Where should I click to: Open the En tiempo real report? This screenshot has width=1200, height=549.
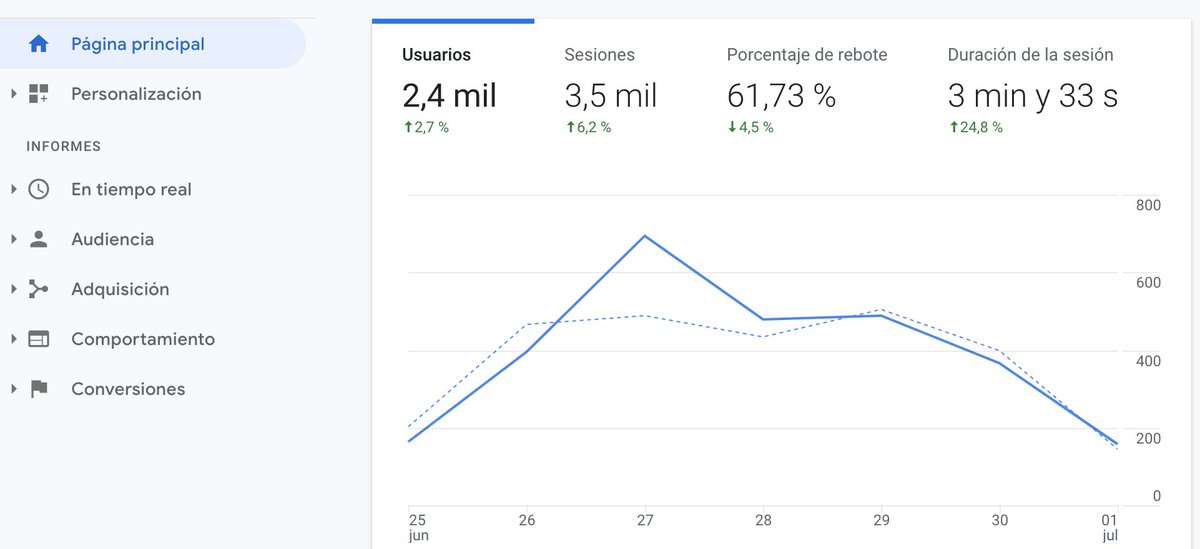(x=131, y=189)
